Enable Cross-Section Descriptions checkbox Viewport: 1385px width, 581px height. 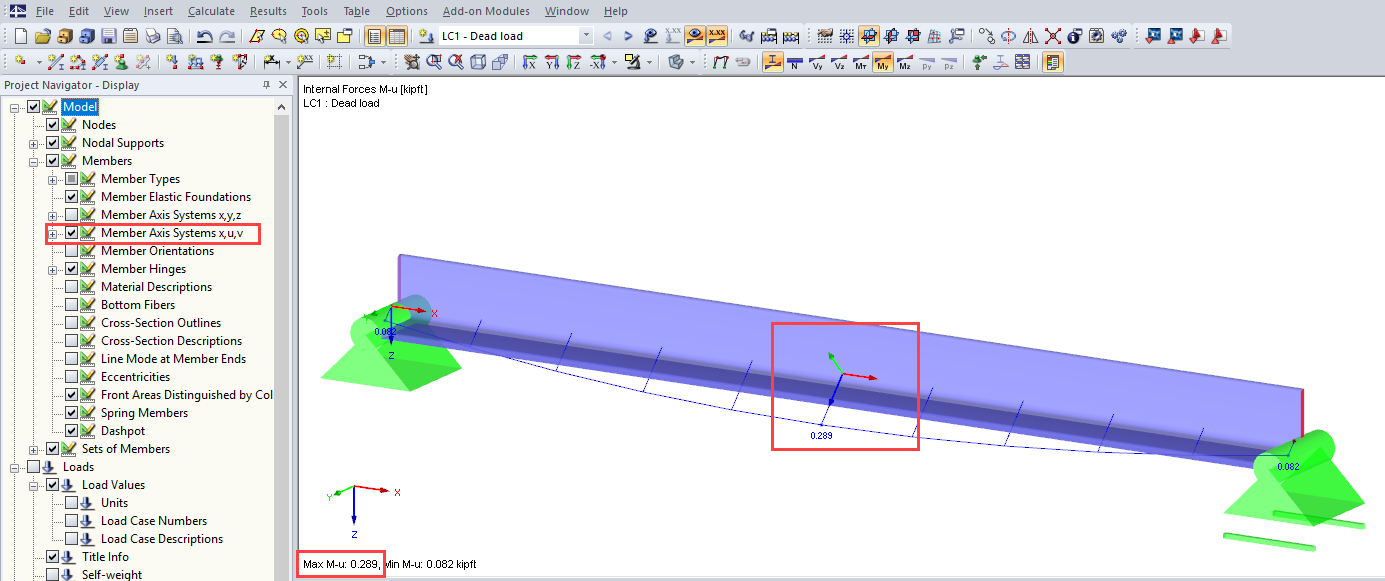[x=71, y=341]
